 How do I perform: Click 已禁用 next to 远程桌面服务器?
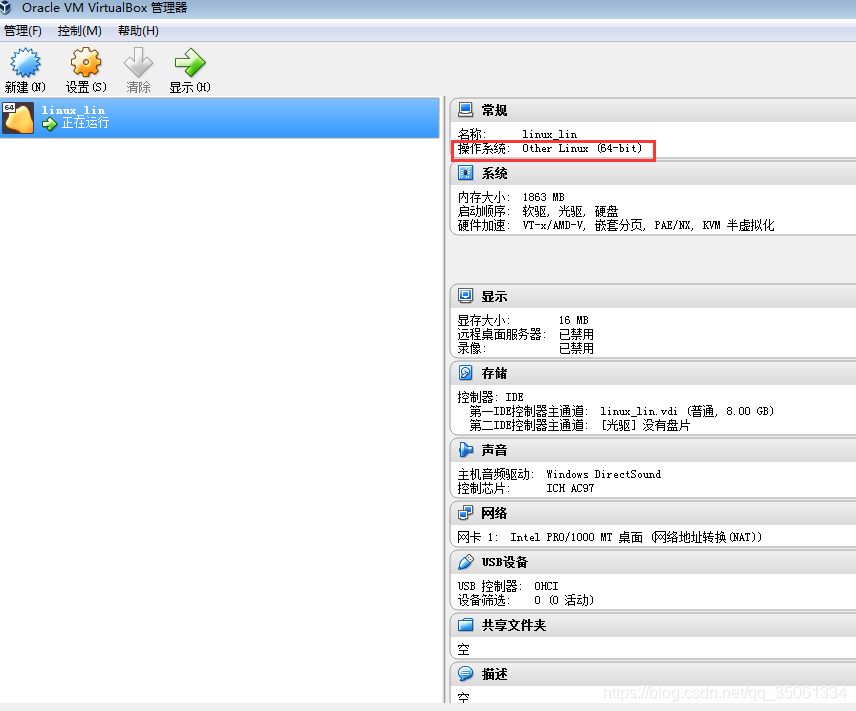576,334
